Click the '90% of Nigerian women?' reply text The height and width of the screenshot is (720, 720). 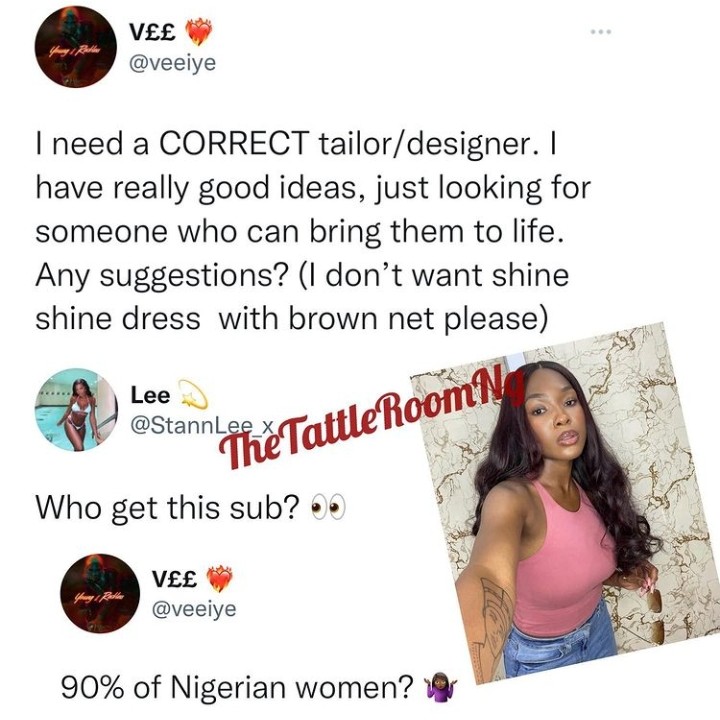click(x=238, y=687)
